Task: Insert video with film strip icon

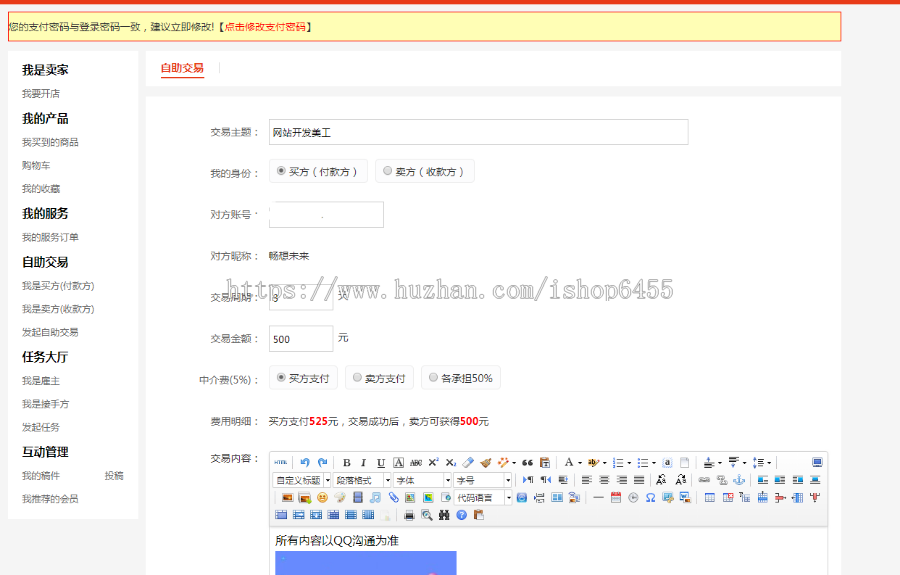Action: click(x=358, y=498)
